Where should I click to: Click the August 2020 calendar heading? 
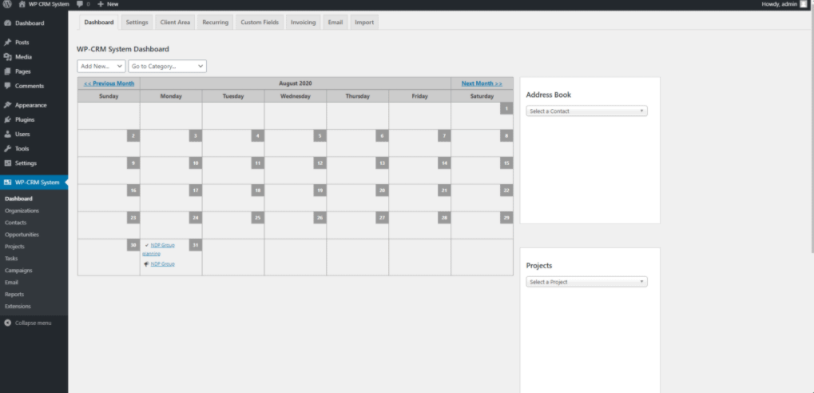click(x=295, y=83)
